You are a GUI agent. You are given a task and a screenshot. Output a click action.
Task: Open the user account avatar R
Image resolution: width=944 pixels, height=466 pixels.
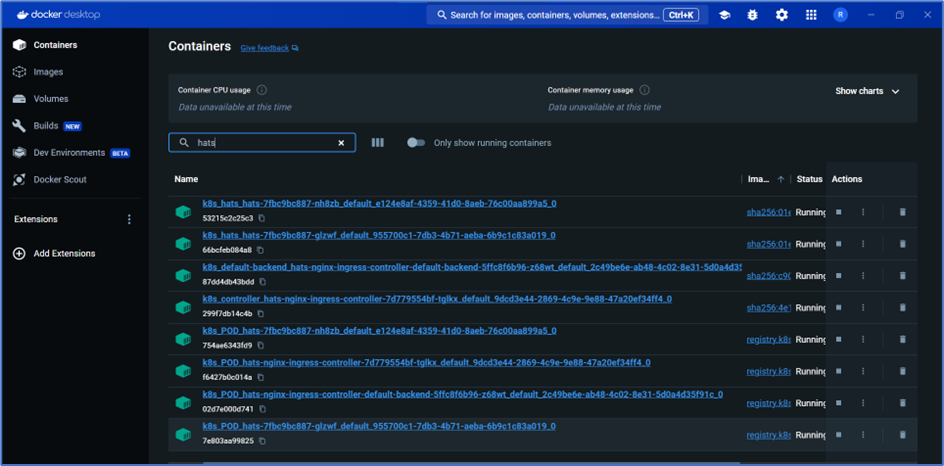pos(840,15)
